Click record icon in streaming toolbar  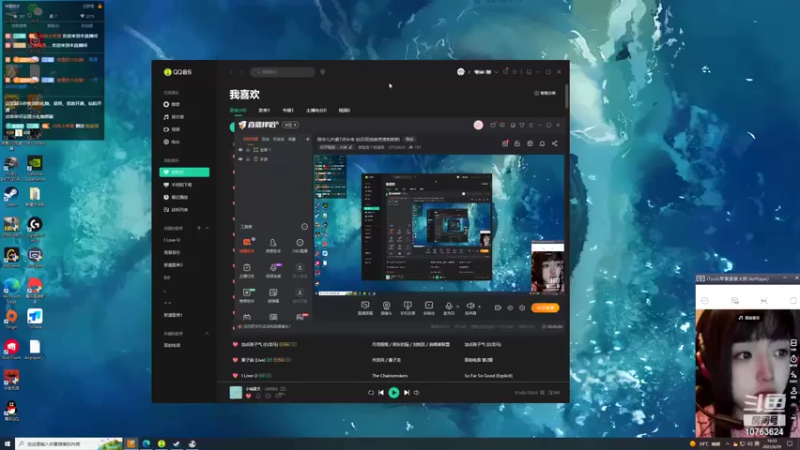coord(497,308)
